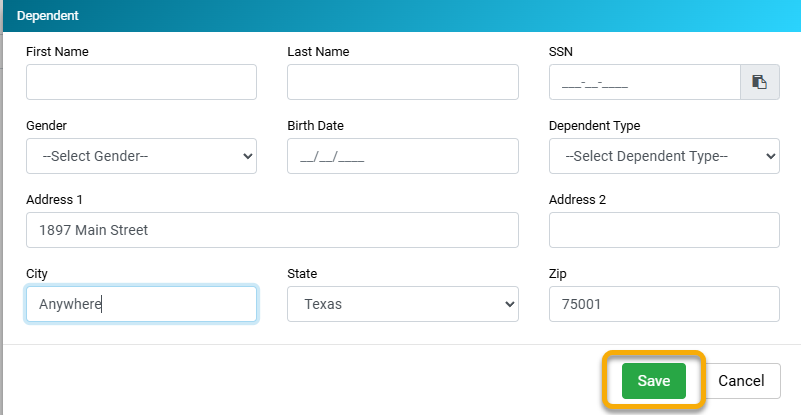Click the Address 1 label text
The image size is (801, 415).
(x=54, y=200)
